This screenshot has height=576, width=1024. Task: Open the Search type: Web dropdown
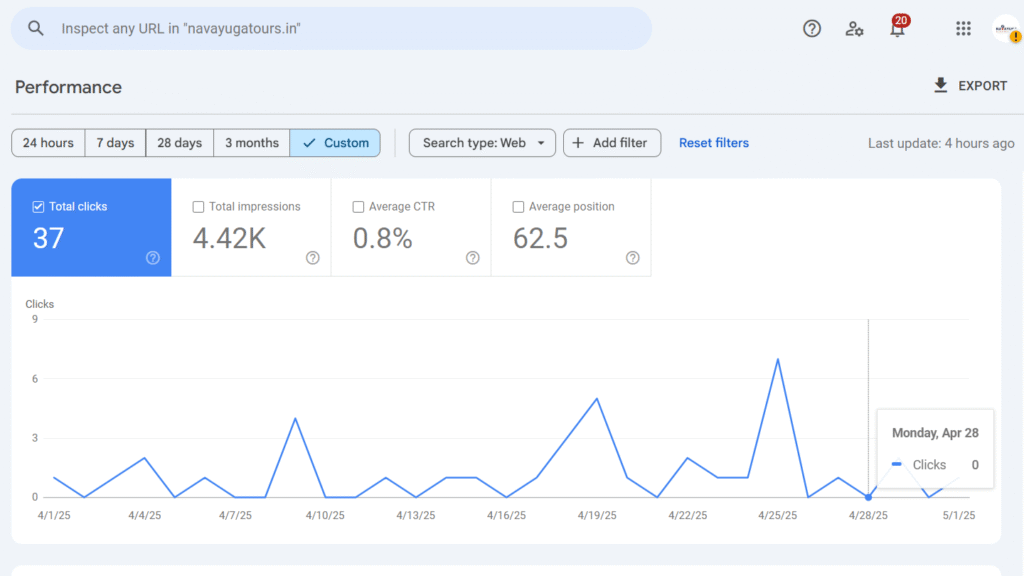482,143
